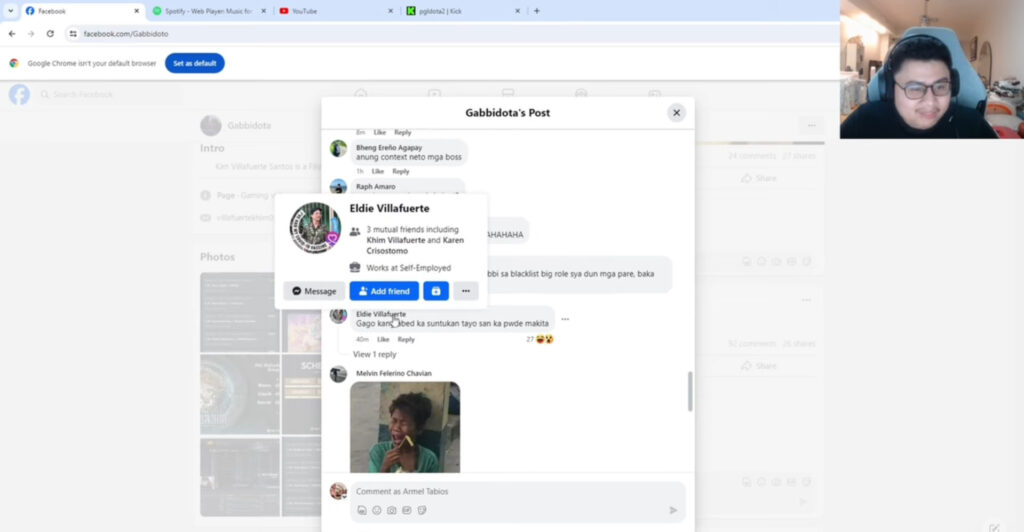Close the Gabbidota's Post dialog
This screenshot has width=1024, height=532.
676,113
